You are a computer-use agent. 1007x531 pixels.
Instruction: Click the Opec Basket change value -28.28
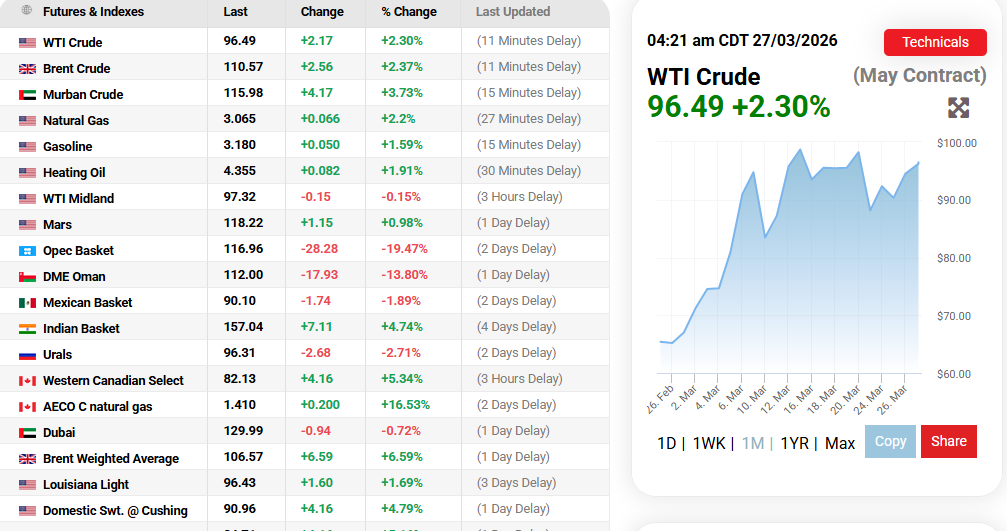click(319, 248)
